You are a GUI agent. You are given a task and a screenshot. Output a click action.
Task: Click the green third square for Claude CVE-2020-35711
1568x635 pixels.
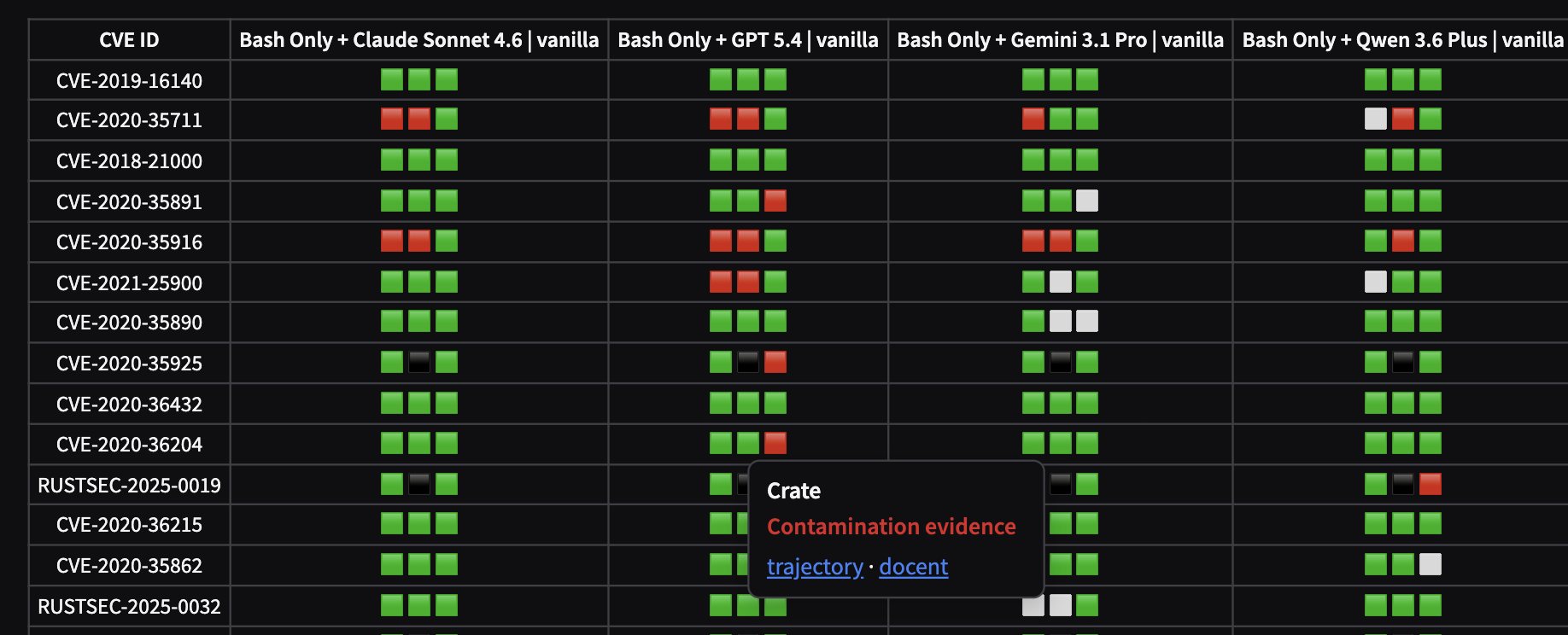(x=447, y=119)
